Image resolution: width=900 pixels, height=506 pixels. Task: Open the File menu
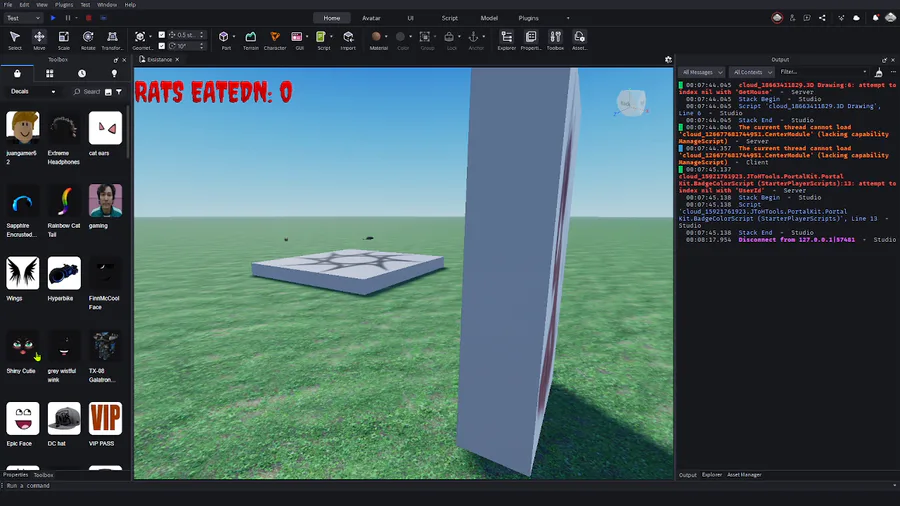point(8,5)
